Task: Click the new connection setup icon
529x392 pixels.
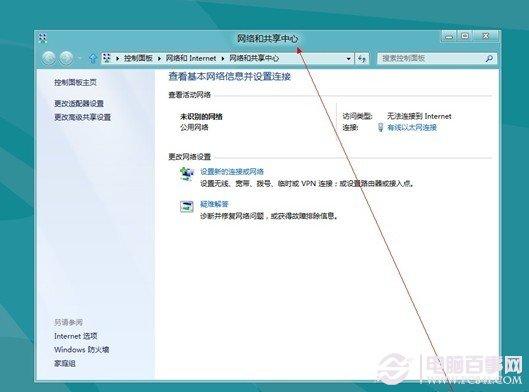Action: 187,174
